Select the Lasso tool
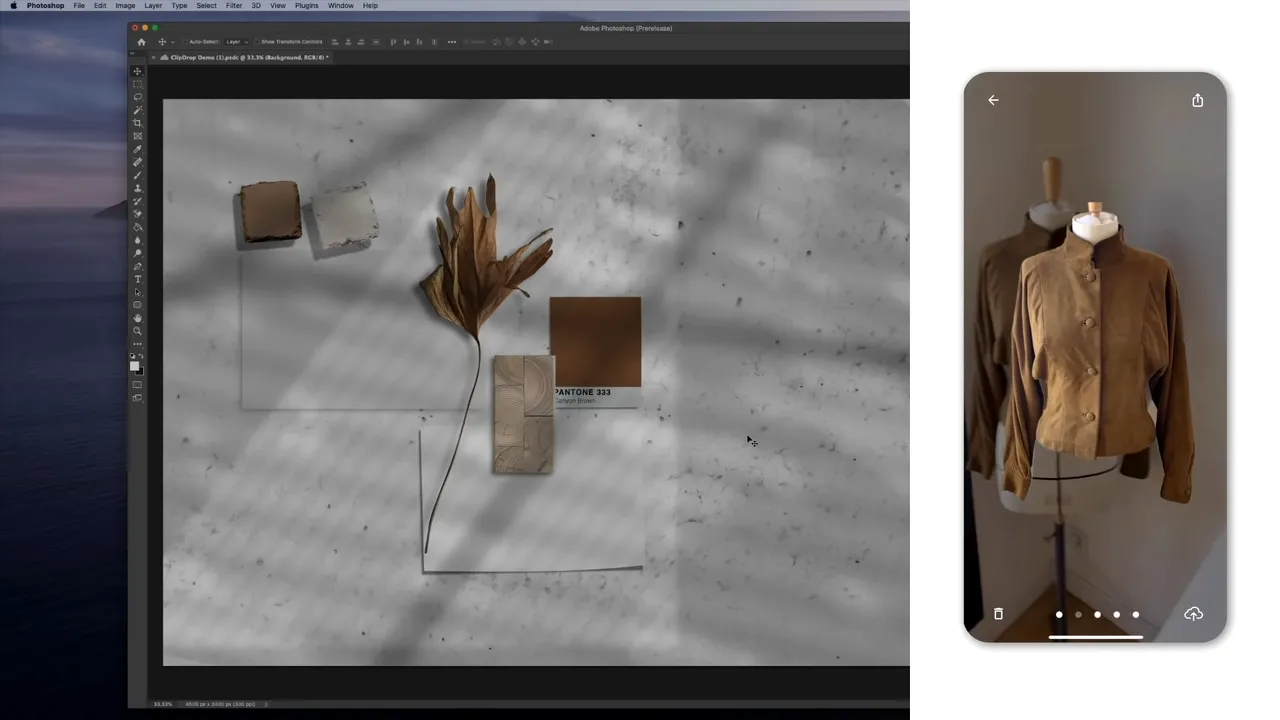1280x720 pixels. [137, 97]
